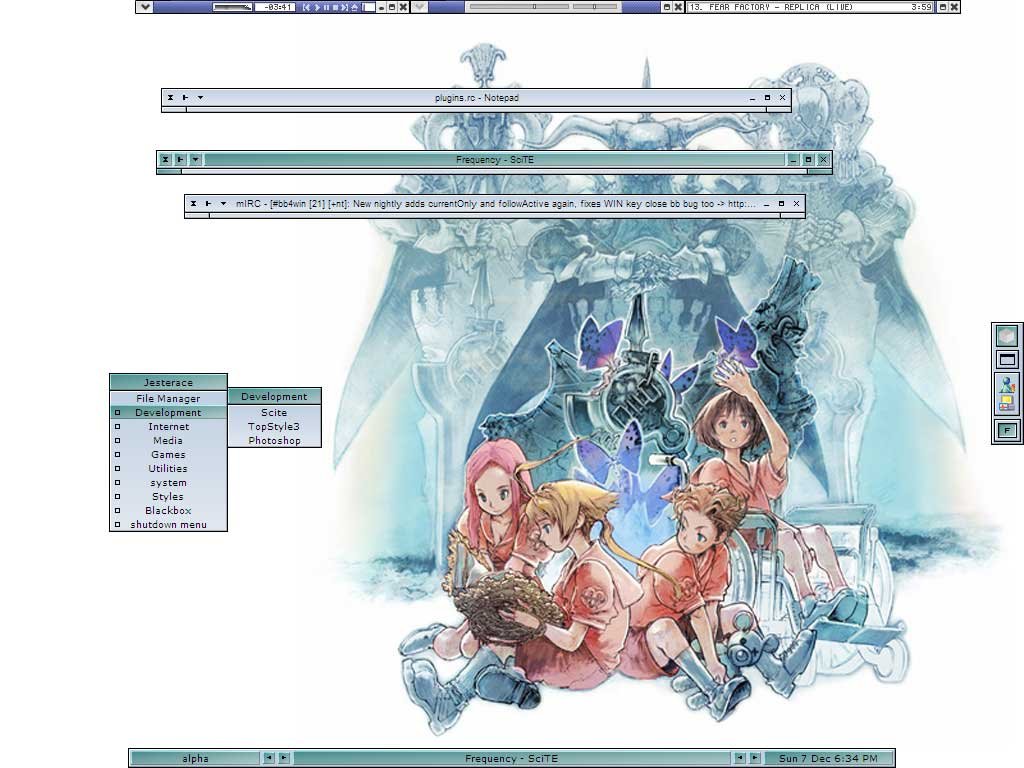Open the Blackbox submenu
Viewport: 1024px width, 768px height.
168,511
